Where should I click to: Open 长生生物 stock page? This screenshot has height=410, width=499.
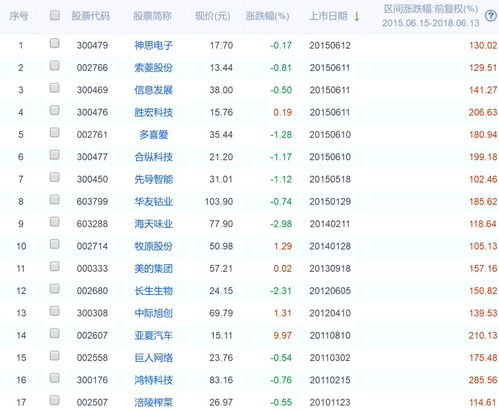[x=153, y=291]
